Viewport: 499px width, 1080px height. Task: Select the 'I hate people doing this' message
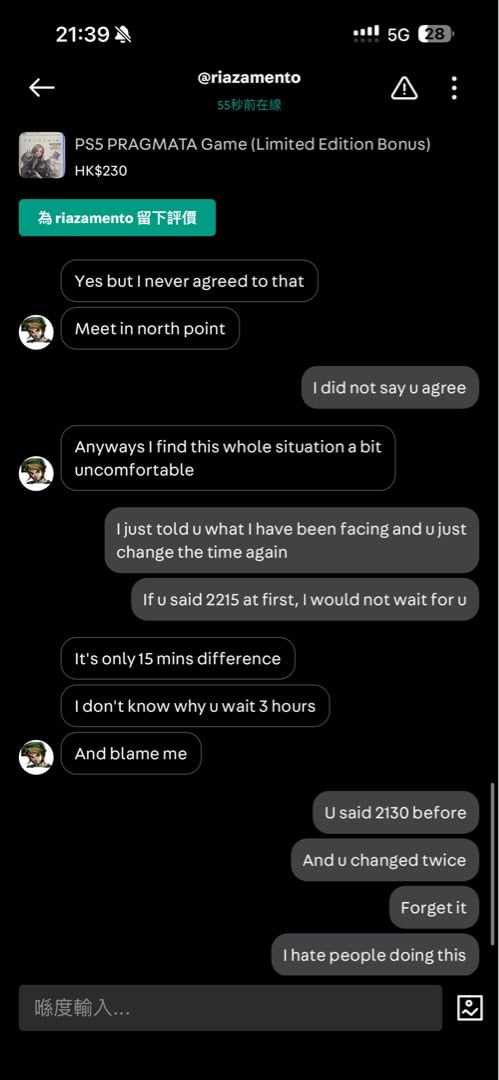[x=375, y=955]
